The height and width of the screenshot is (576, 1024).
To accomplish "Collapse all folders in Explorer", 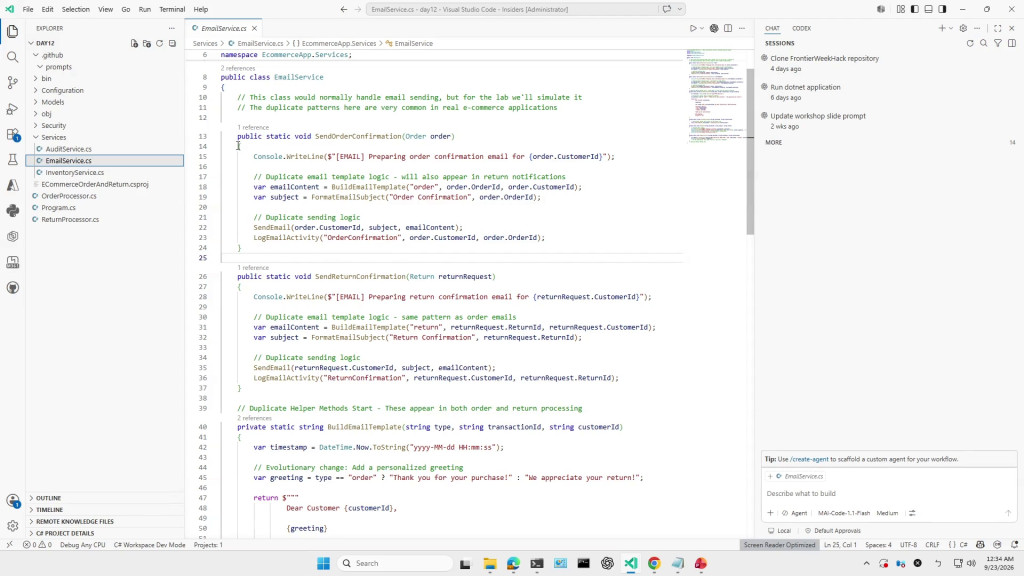I will (x=172, y=43).
